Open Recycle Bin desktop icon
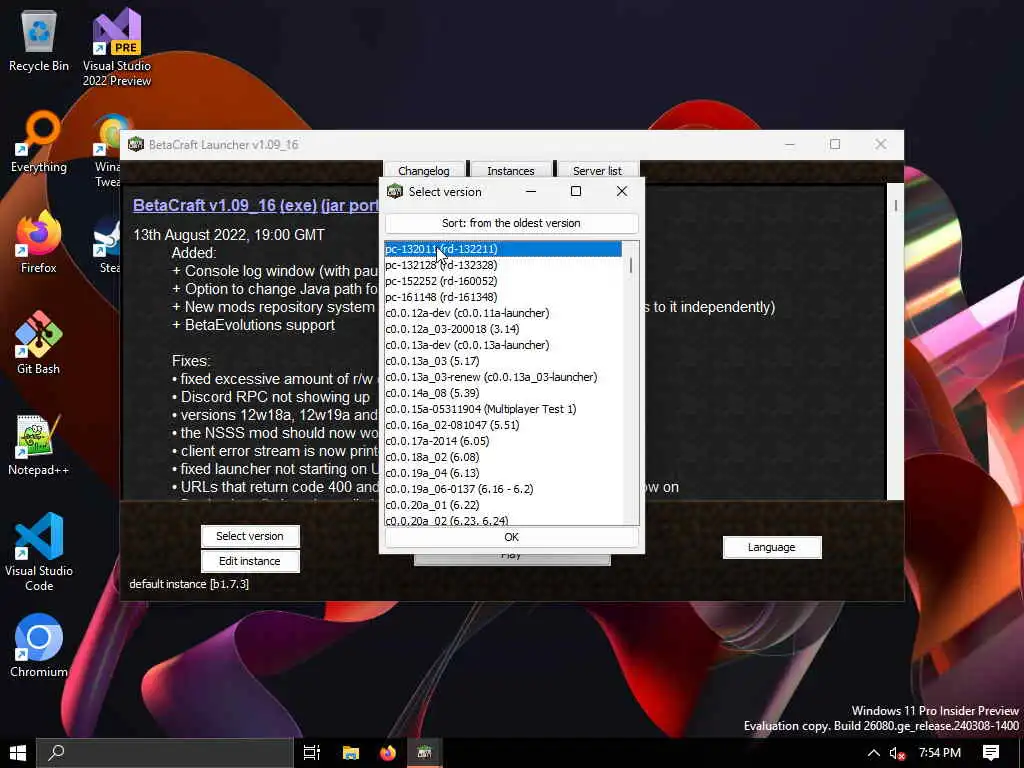The image size is (1024, 768). coord(39,42)
